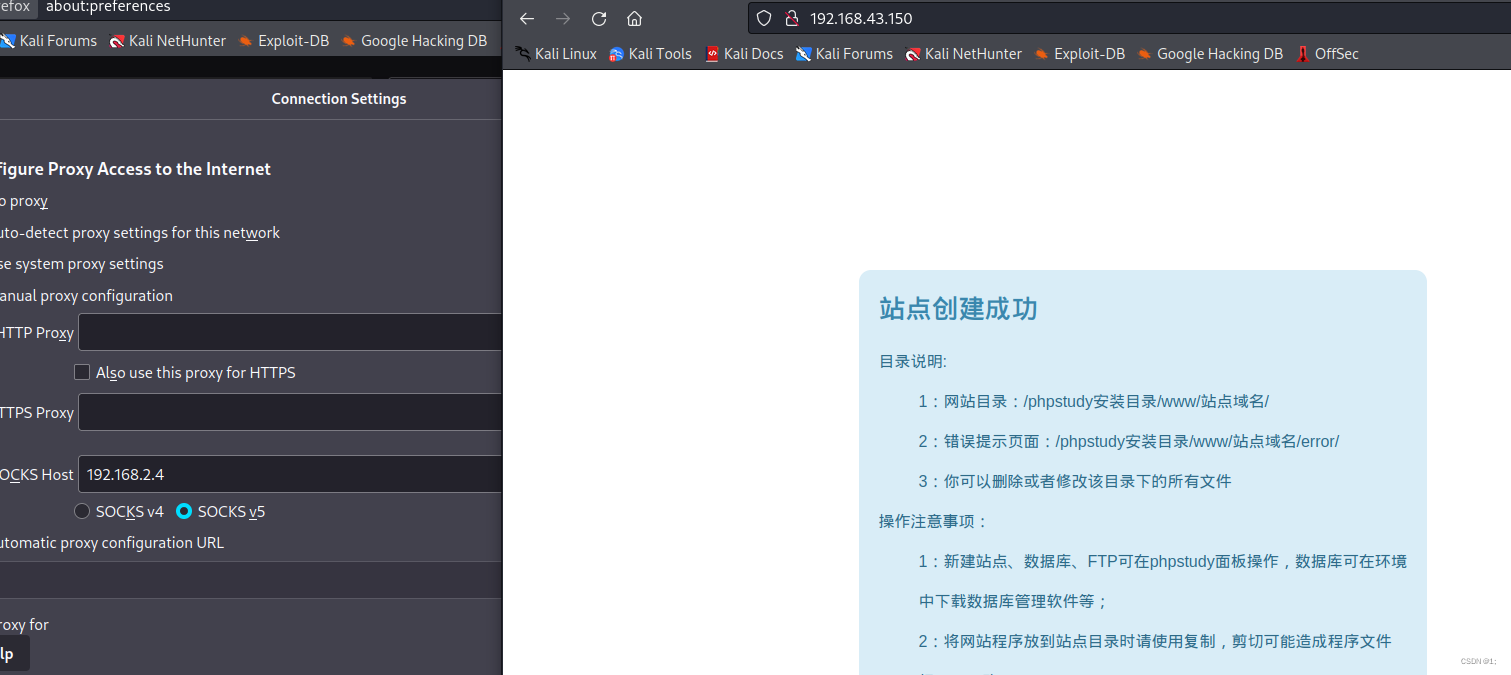Choose Auto-detect proxy settings for this network
Viewport: 1511px width, 675px height.
(x=138, y=233)
